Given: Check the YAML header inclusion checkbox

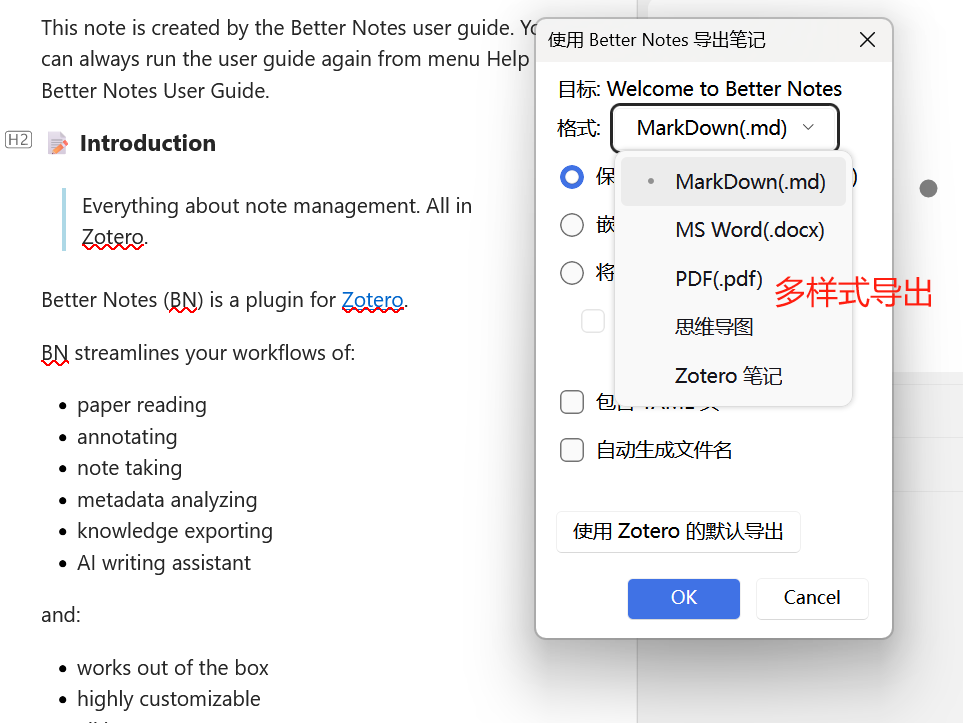Looking at the screenshot, I should pos(571,402).
